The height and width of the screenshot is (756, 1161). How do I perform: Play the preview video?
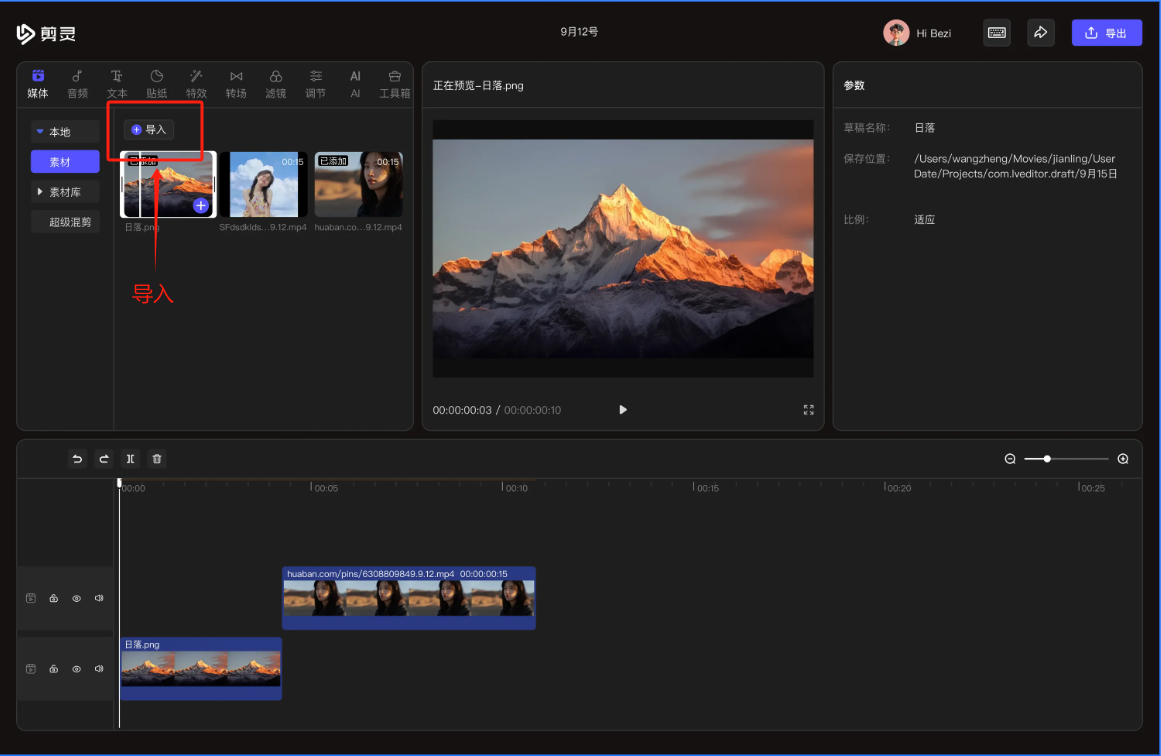pyautogui.click(x=623, y=410)
